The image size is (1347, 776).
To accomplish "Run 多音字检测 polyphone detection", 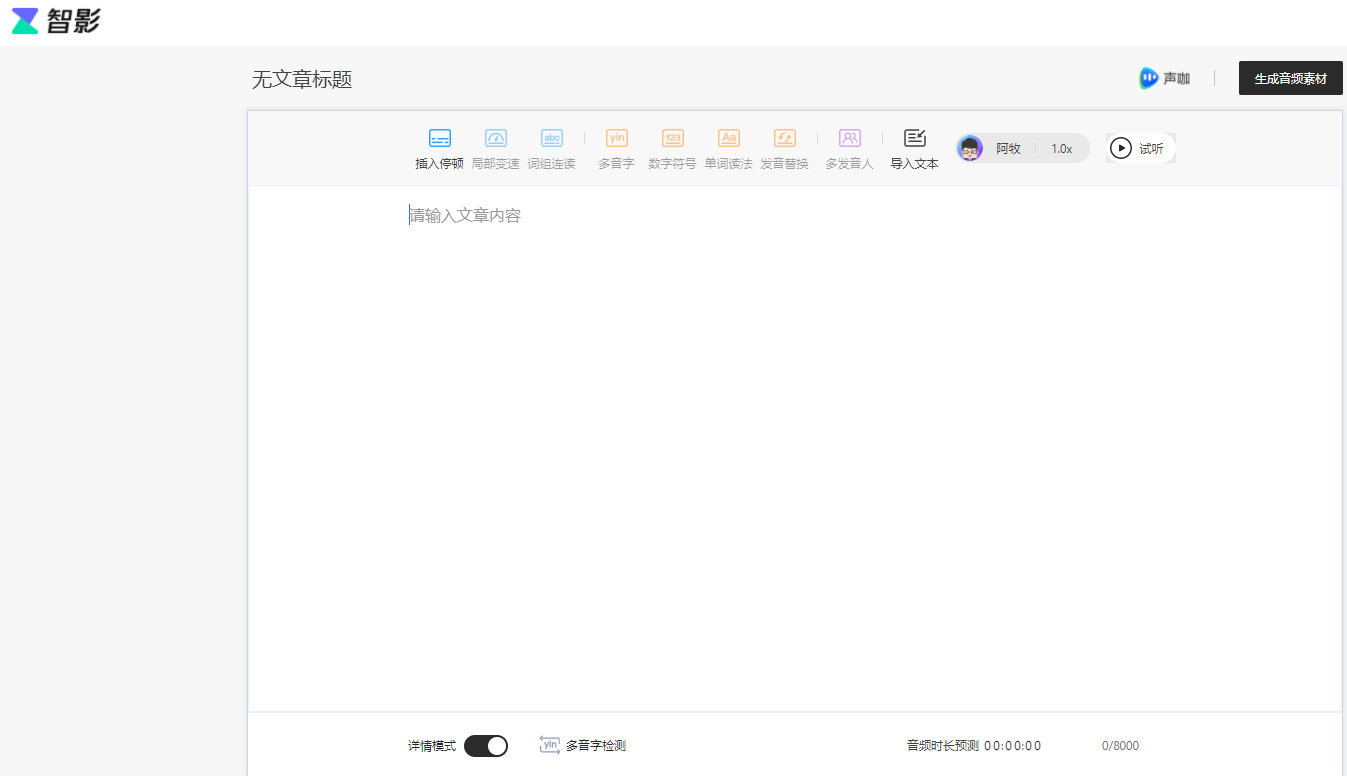I will coord(583,745).
